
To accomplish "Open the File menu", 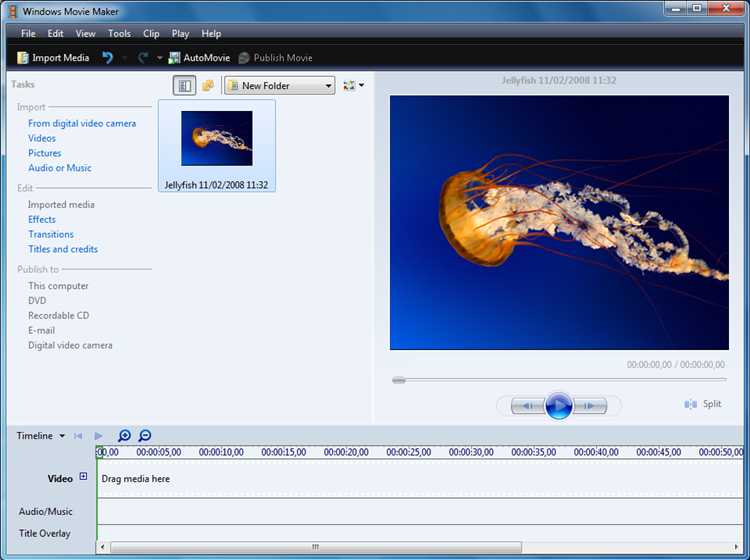I will pos(28,33).
